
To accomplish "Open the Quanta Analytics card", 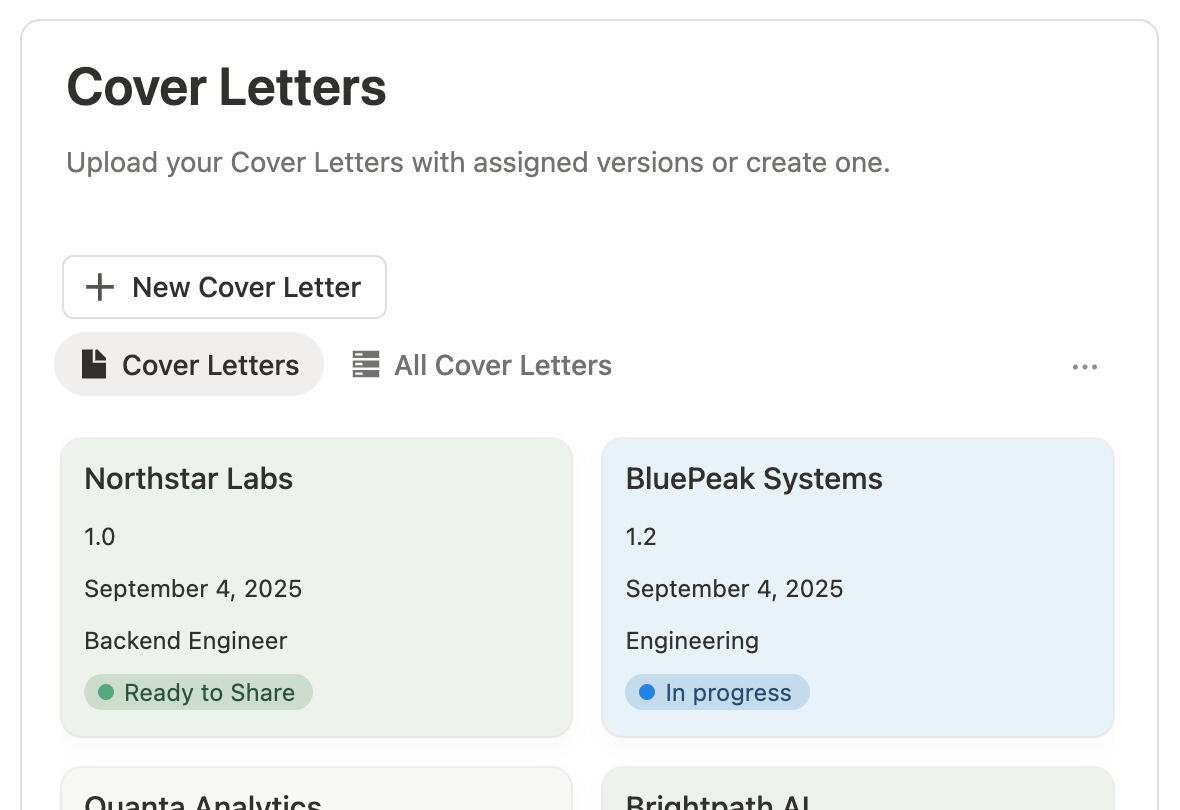I will [203, 802].
